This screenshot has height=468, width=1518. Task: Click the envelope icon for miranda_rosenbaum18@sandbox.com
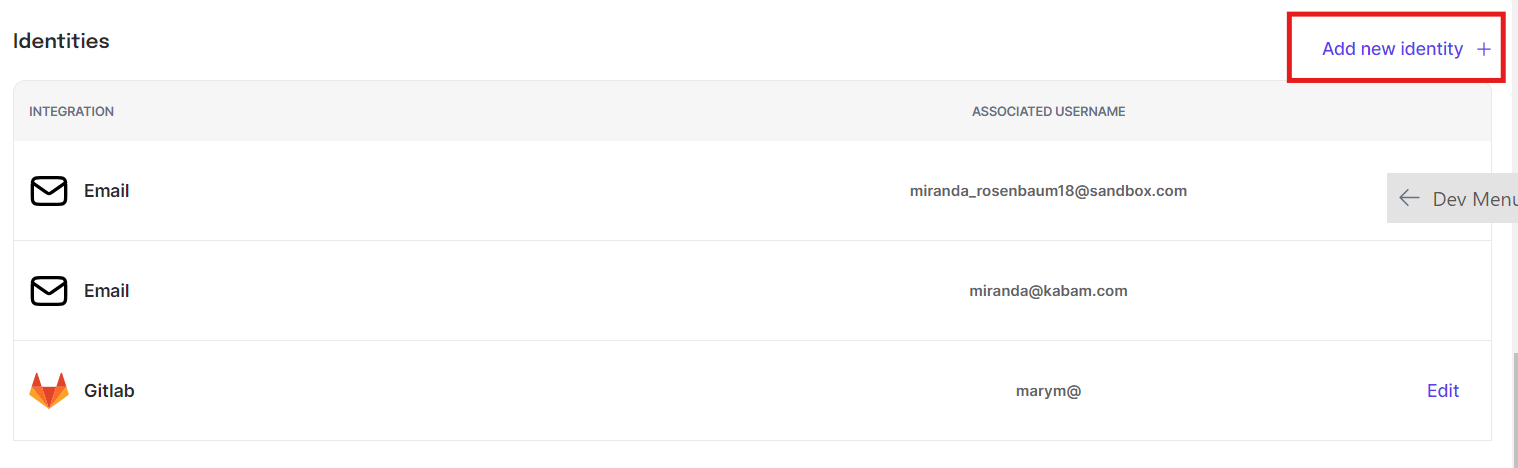[49, 191]
